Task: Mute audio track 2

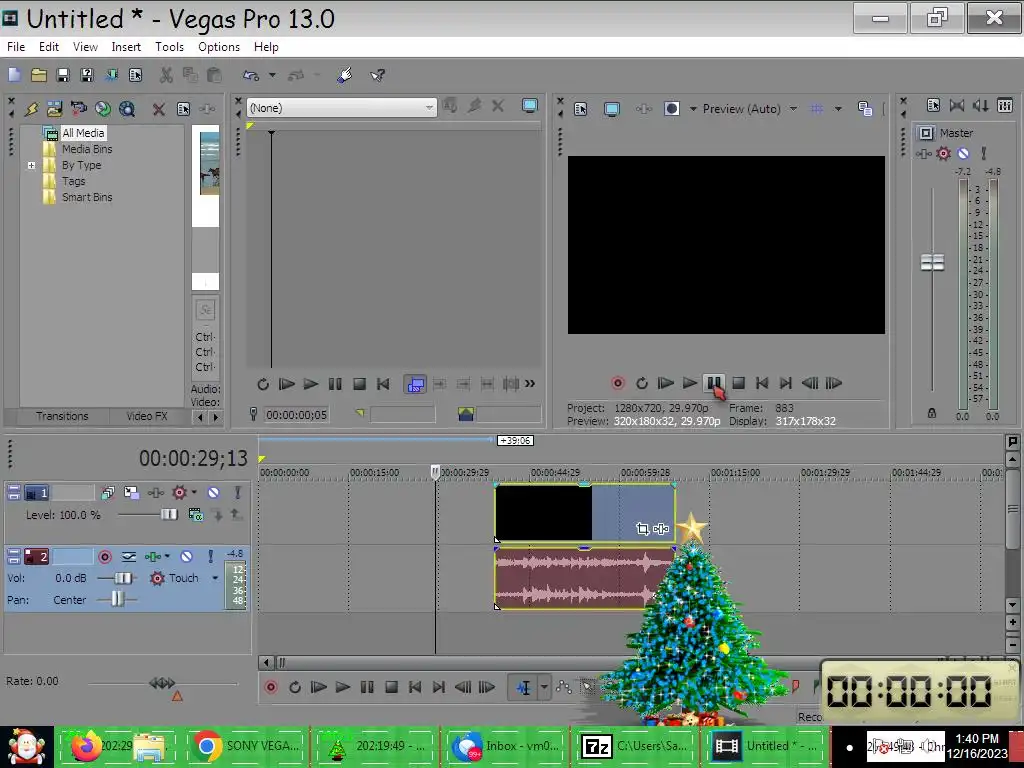Action: pyautogui.click(x=186, y=556)
